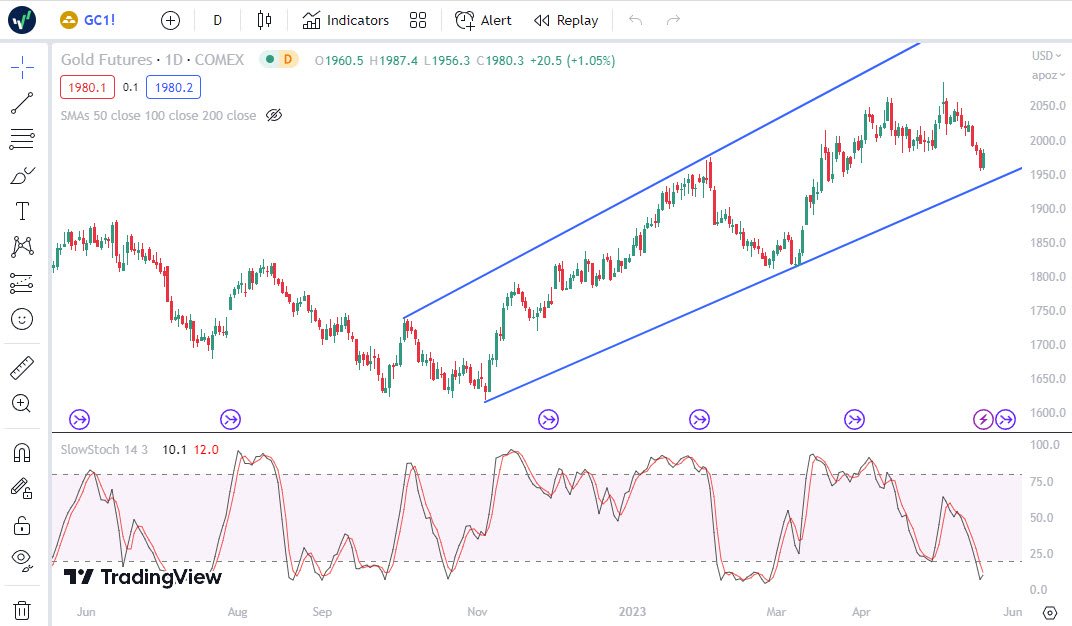Image resolution: width=1072 pixels, height=626 pixels.
Task: Select the trend line drawing tool
Action: (22, 102)
